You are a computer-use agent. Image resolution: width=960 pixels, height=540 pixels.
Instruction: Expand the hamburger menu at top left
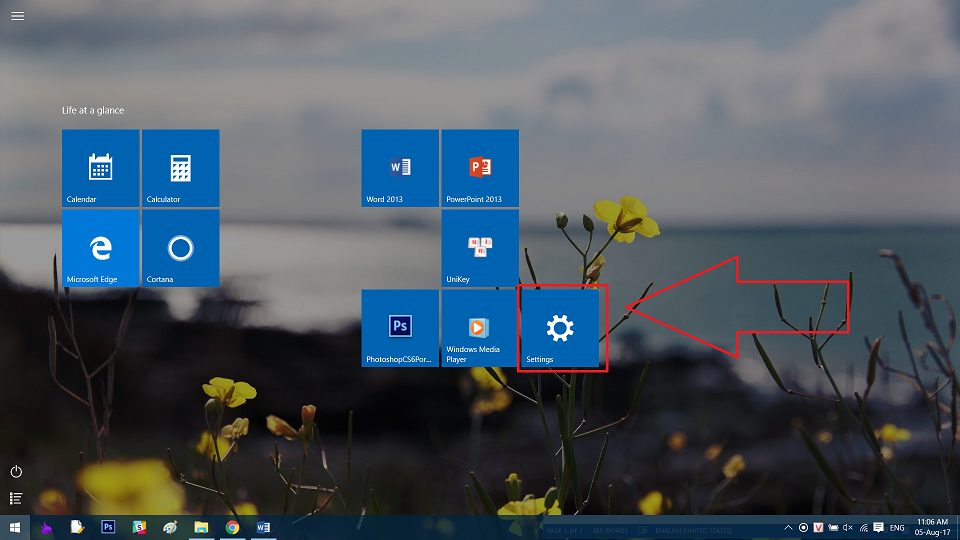click(x=18, y=16)
